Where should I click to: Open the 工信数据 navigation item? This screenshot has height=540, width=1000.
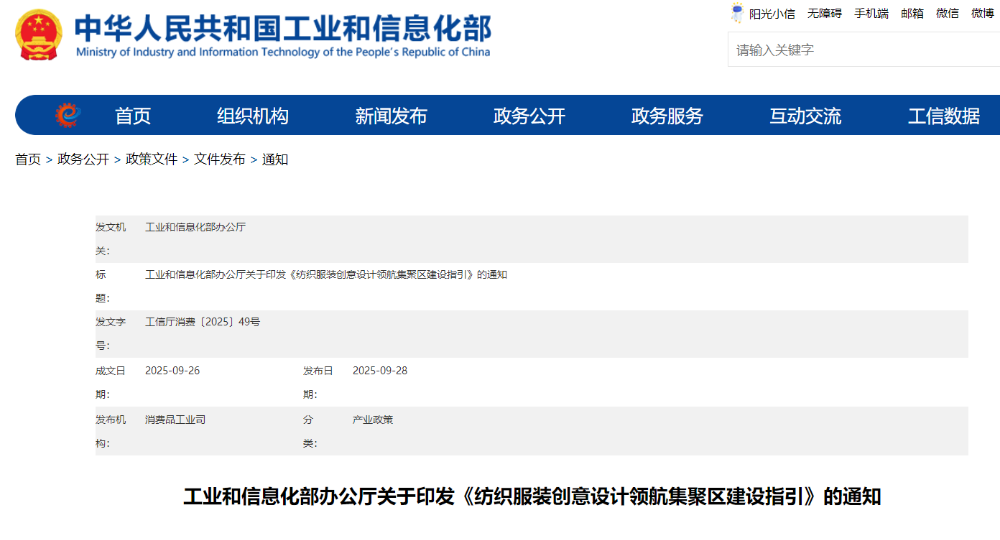click(943, 116)
